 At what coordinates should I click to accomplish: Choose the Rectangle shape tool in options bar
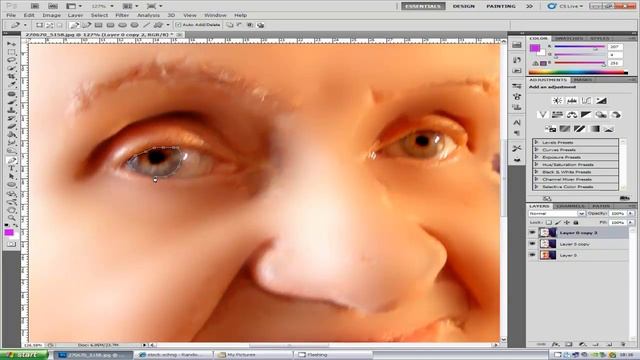coord(98,25)
